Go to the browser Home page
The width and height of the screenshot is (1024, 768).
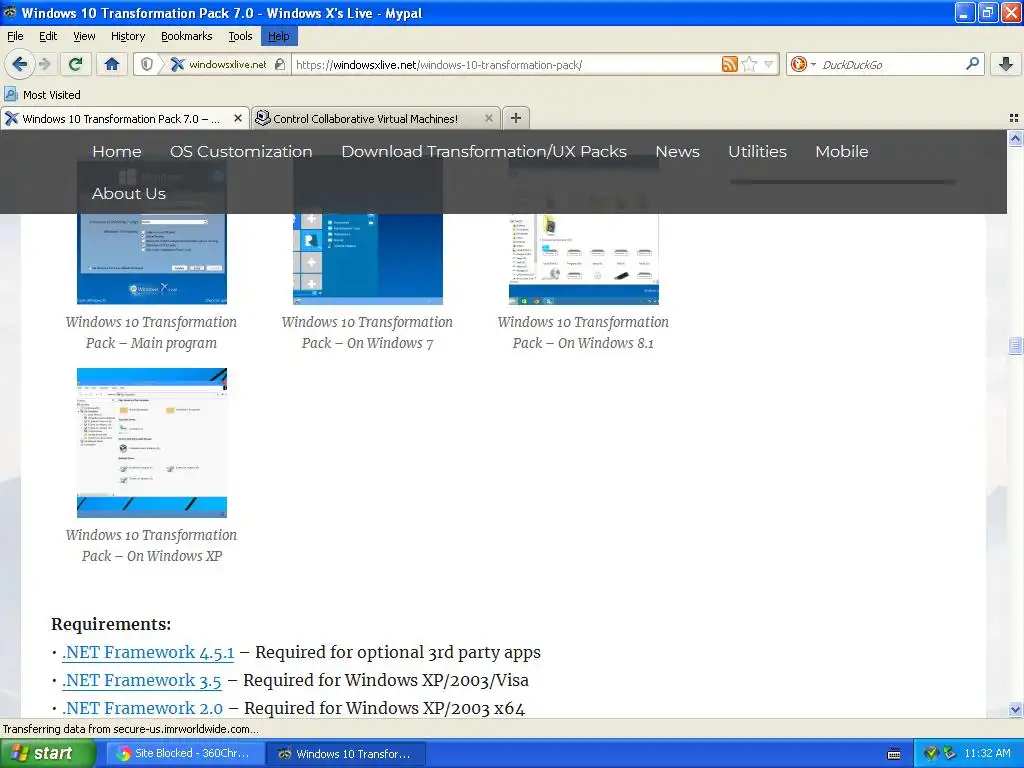click(x=112, y=64)
